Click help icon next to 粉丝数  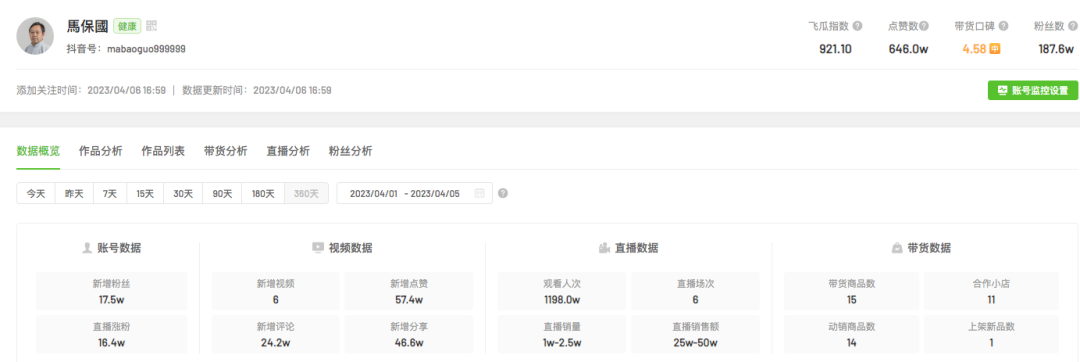coord(1072,26)
